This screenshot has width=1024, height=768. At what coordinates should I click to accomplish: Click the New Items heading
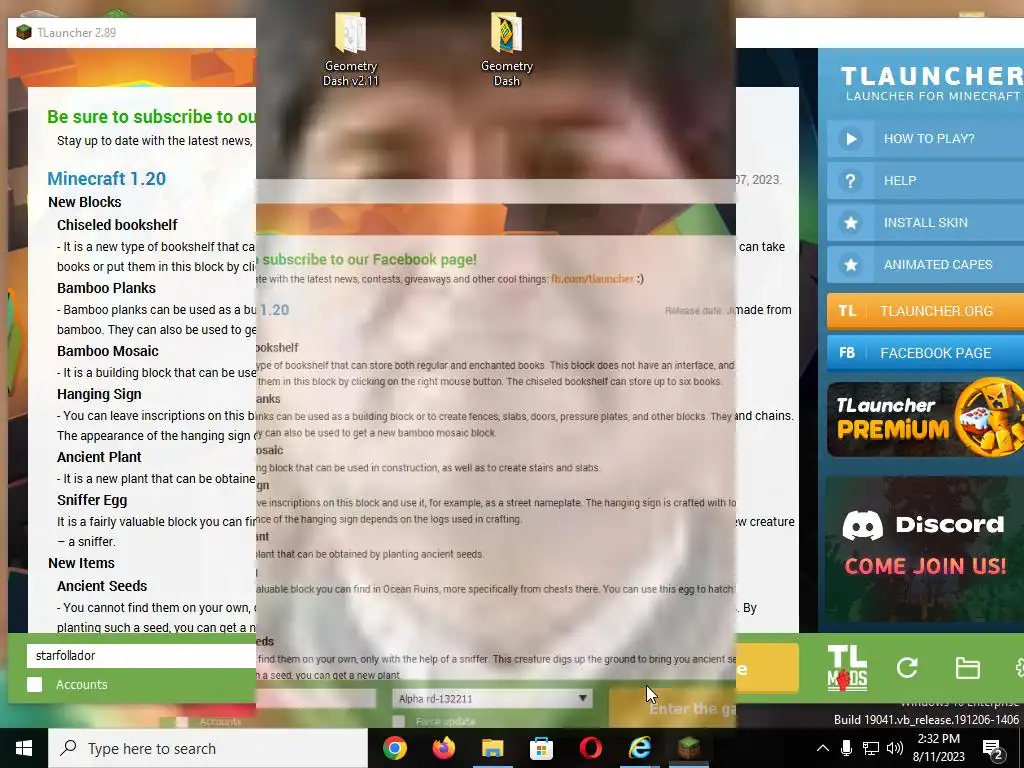pos(82,563)
